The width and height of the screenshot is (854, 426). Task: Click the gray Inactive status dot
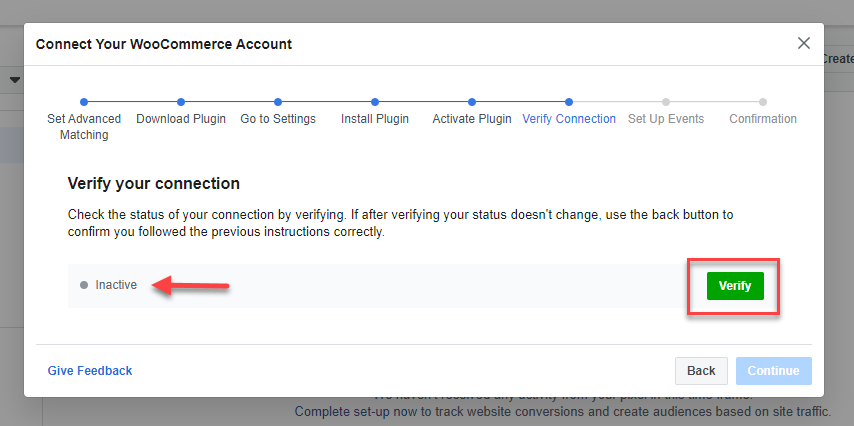[84, 285]
